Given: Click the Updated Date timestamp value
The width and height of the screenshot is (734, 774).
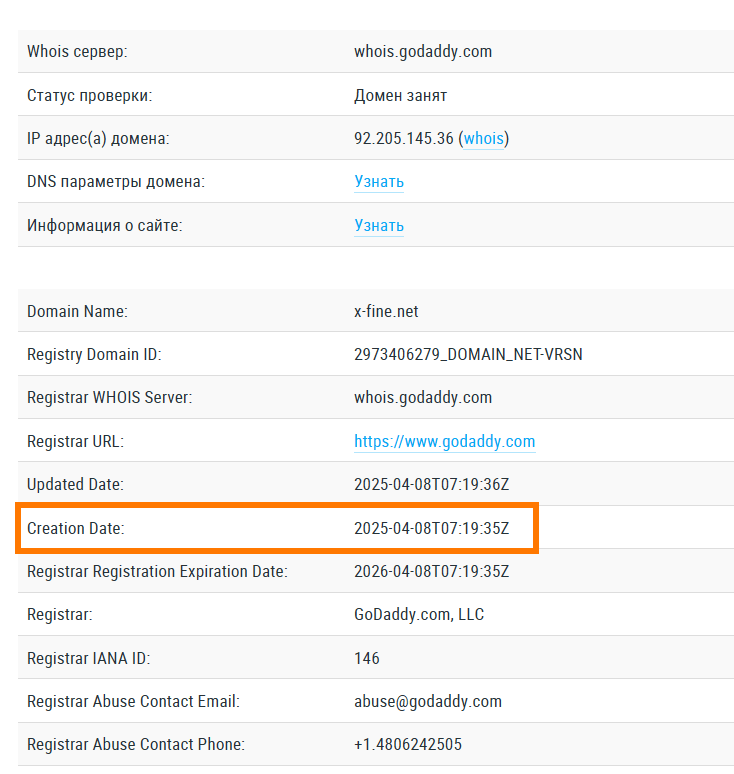Looking at the screenshot, I should point(431,484).
